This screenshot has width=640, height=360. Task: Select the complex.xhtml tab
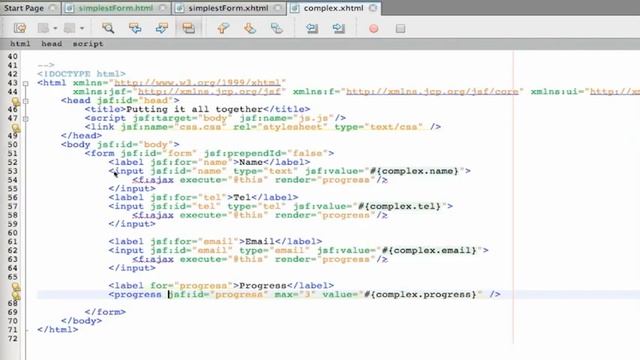click(x=333, y=8)
